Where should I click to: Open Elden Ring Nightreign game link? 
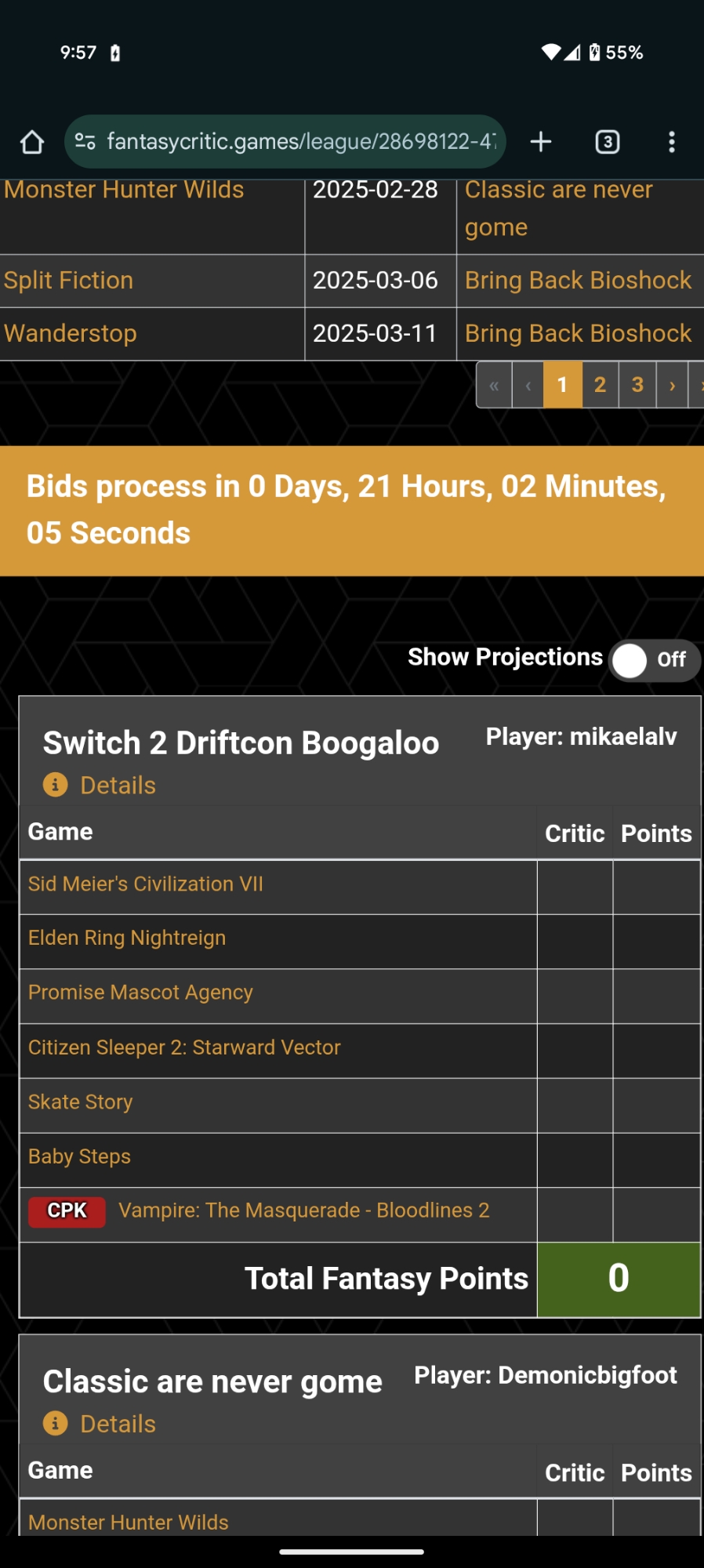(x=127, y=938)
